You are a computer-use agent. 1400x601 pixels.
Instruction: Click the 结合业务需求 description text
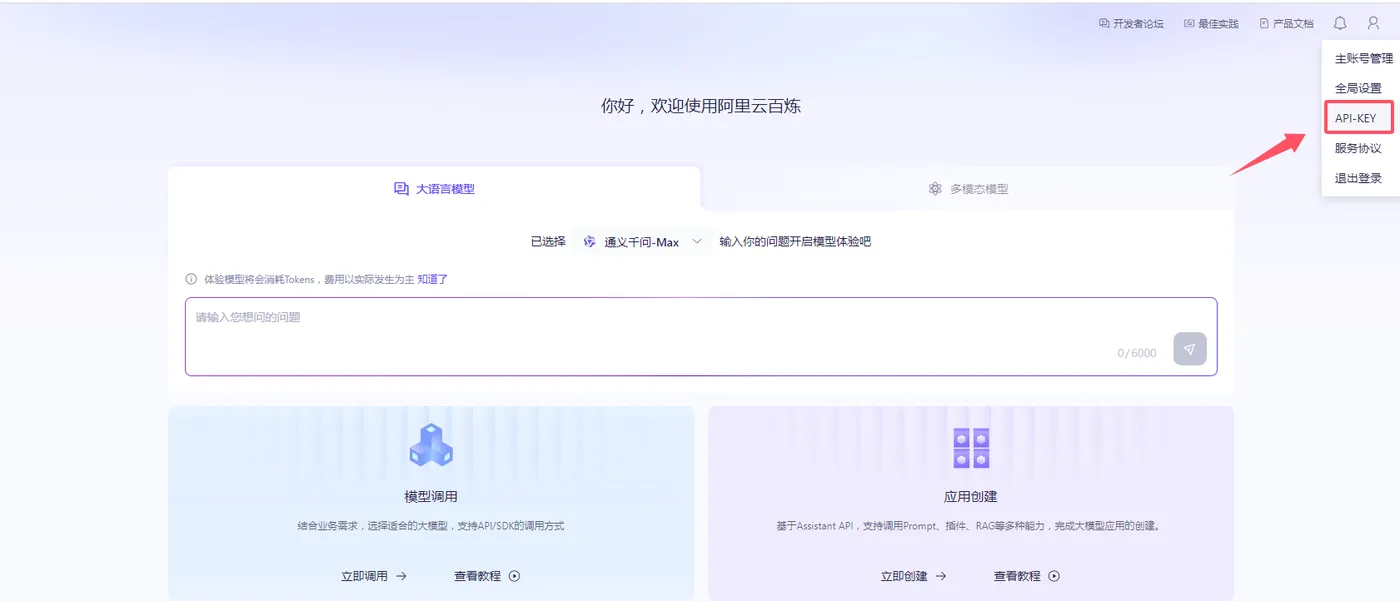point(431,525)
